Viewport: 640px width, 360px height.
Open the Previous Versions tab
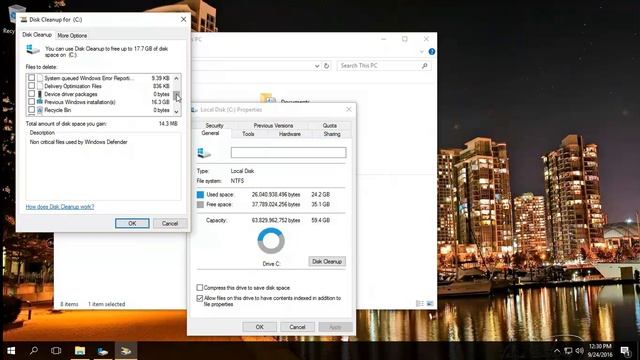(x=273, y=126)
